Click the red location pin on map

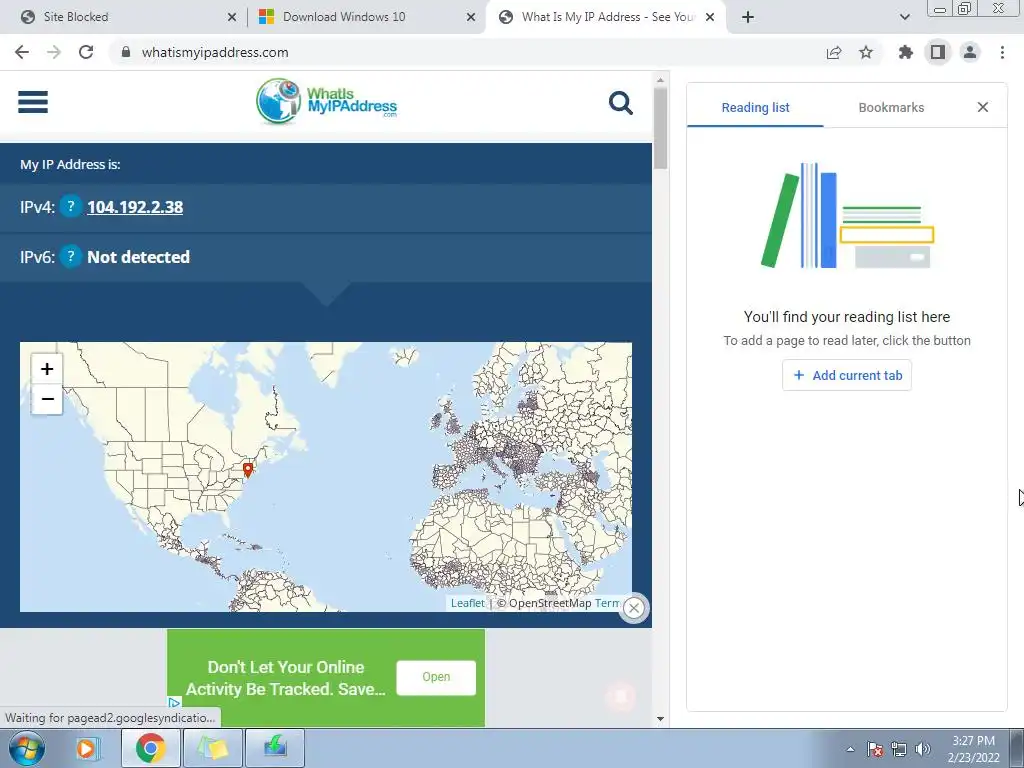[x=248, y=470]
